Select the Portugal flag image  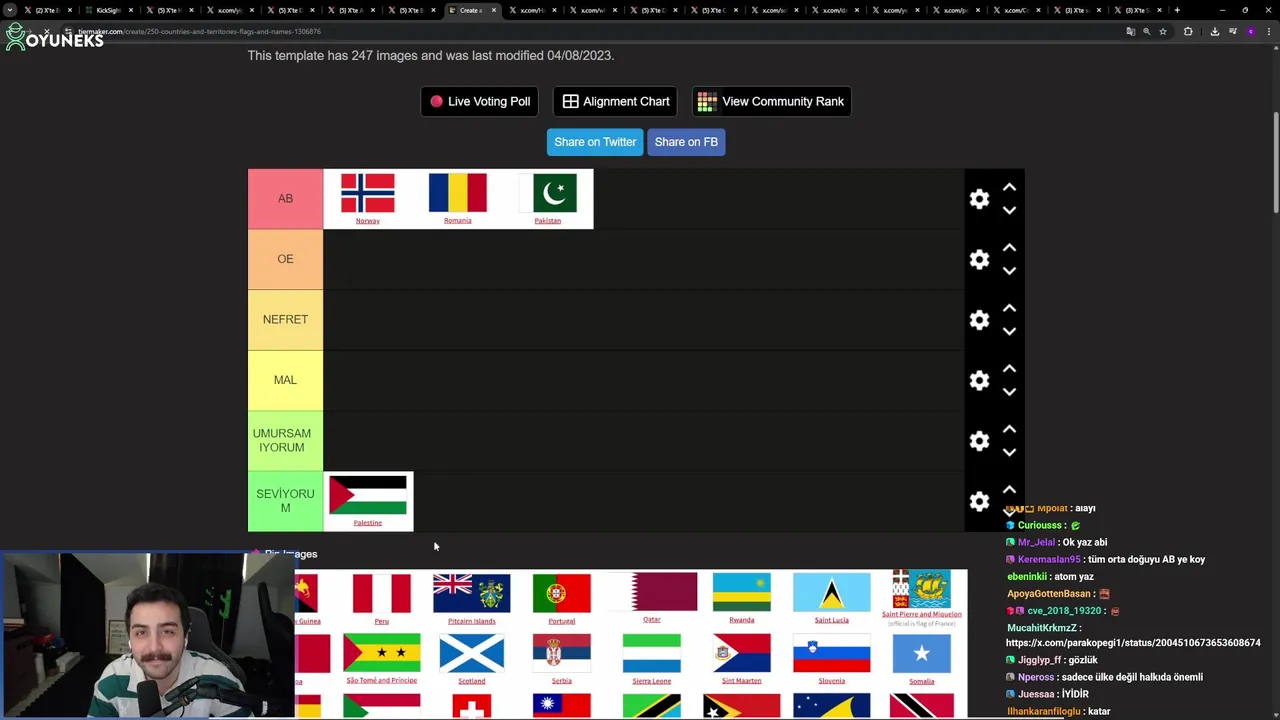click(561, 593)
